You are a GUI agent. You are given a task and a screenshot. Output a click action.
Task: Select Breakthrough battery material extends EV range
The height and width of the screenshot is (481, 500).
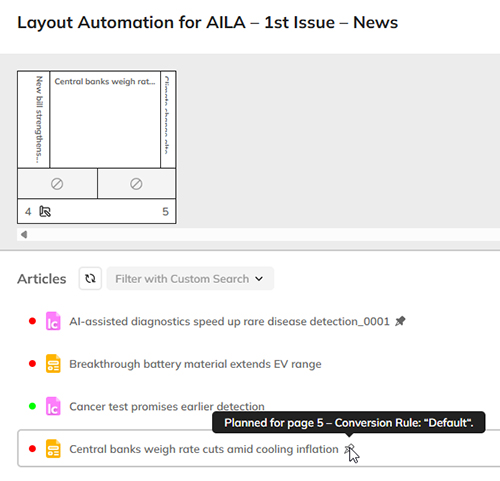pos(195,364)
